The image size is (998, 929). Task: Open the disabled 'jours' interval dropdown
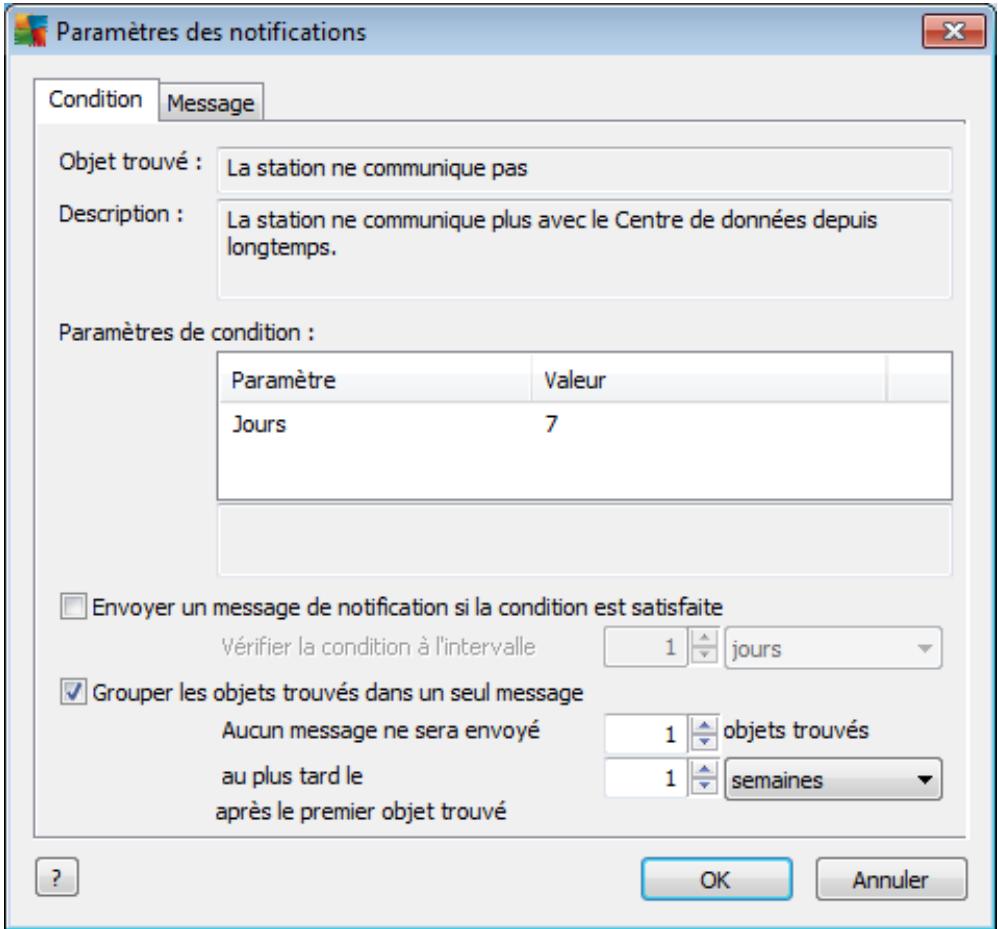point(833,648)
